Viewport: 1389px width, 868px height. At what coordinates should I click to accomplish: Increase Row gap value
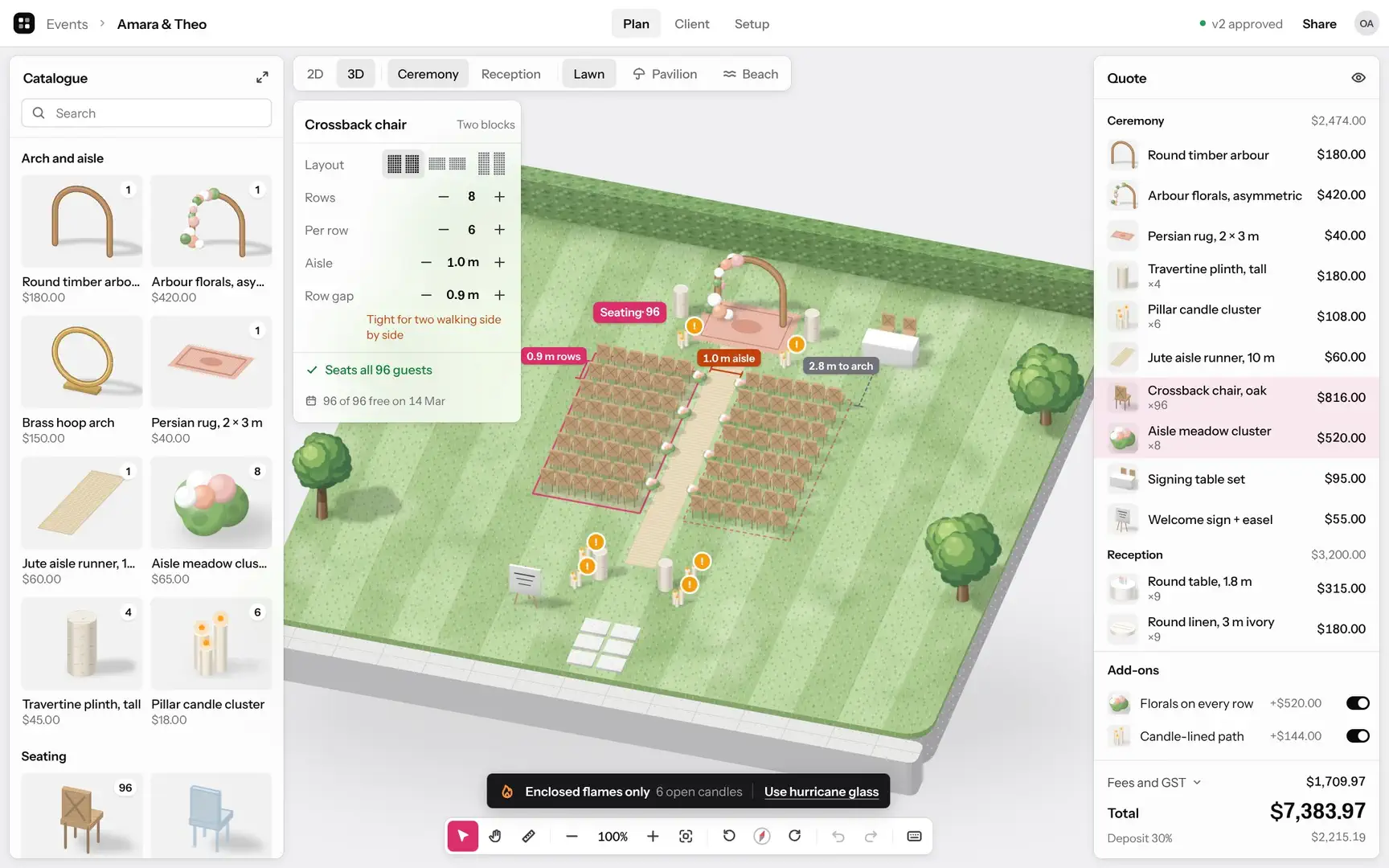(x=499, y=295)
